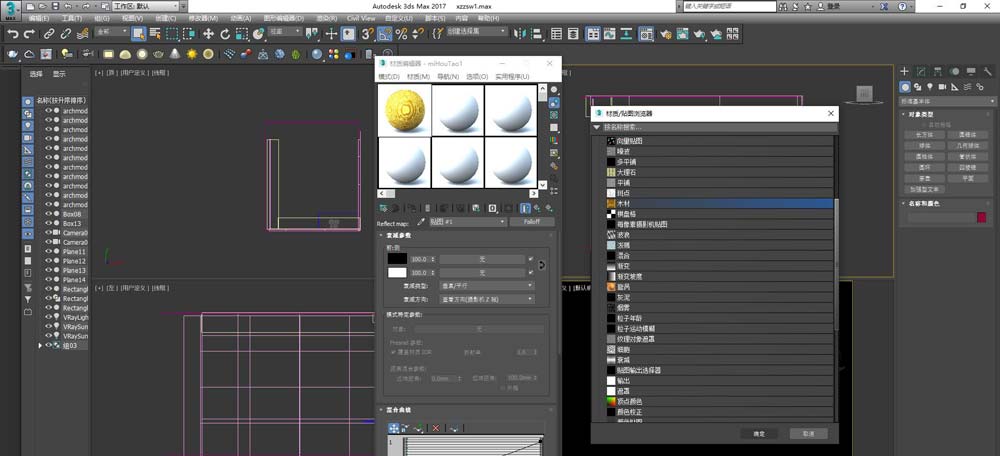Open the Modify tab in command panel
The width and height of the screenshot is (1000, 456).
coord(921,72)
